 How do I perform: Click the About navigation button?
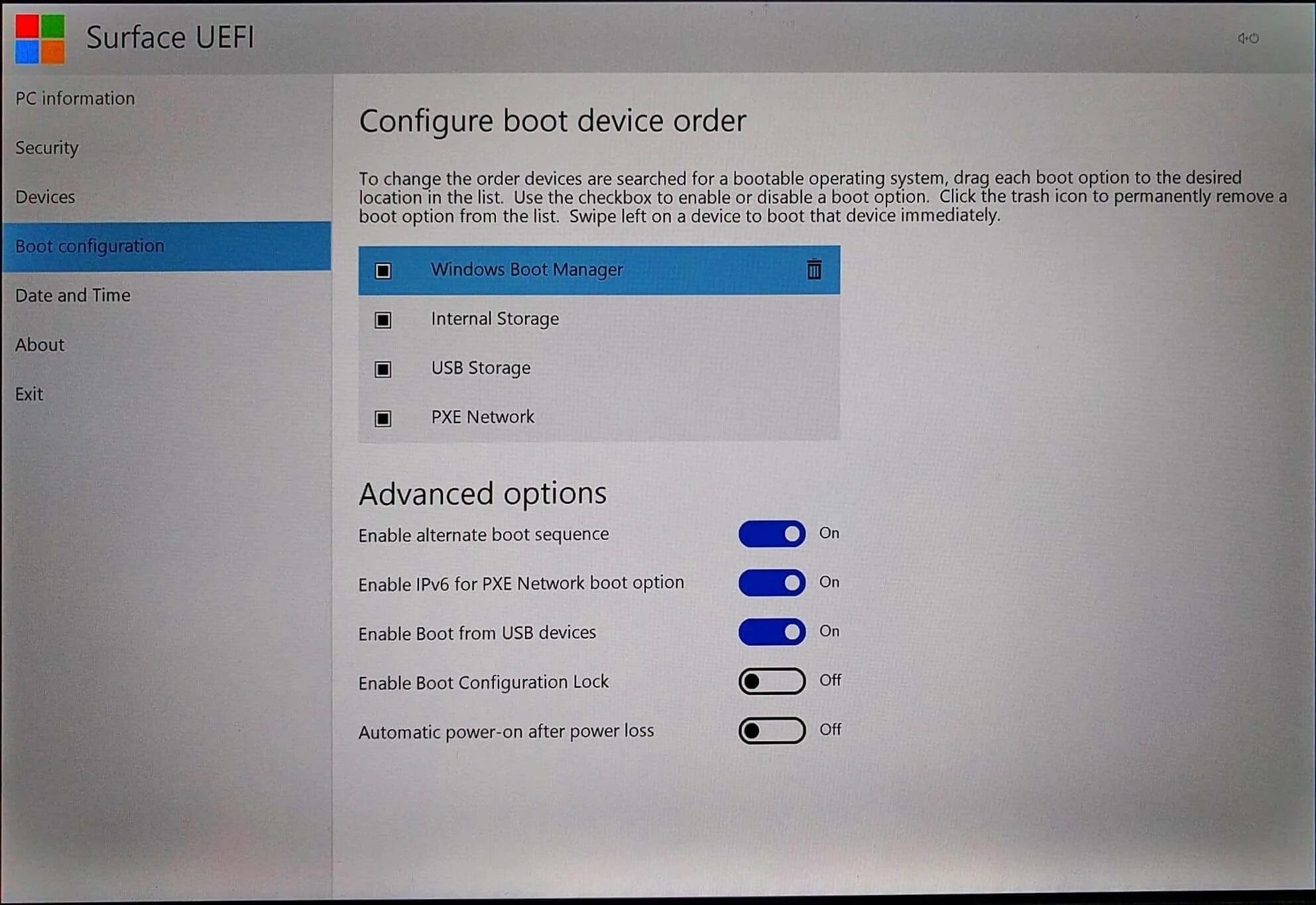click(39, 344)
